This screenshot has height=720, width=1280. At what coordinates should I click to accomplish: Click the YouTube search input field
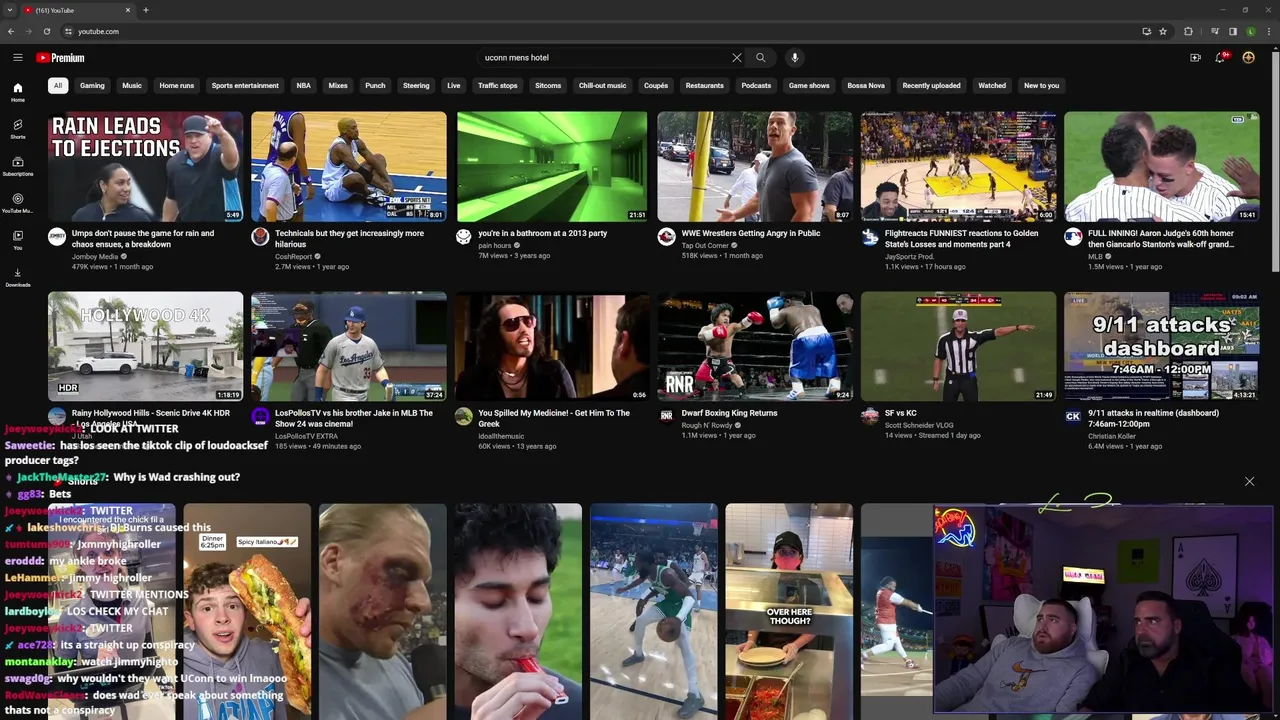pyautogui.click(x=605, y=58)
